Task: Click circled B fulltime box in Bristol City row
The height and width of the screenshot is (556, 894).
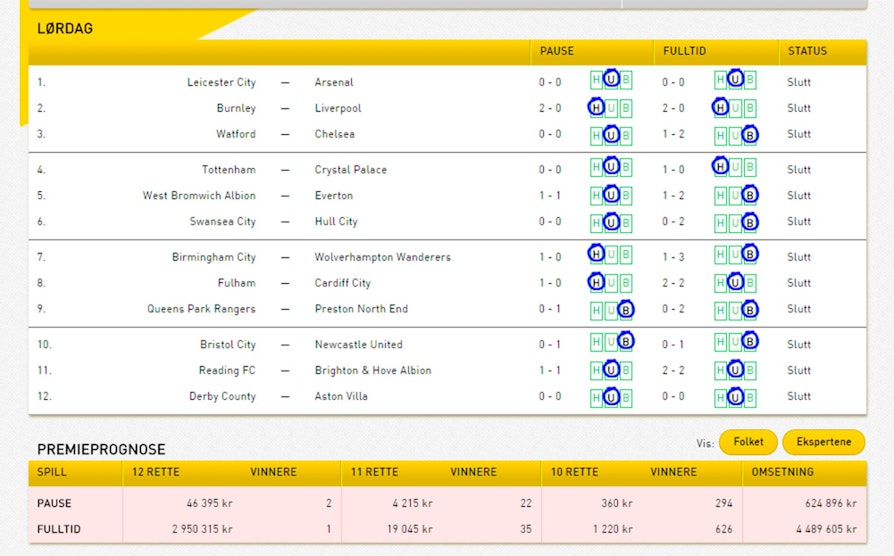Action: [750, 341]
